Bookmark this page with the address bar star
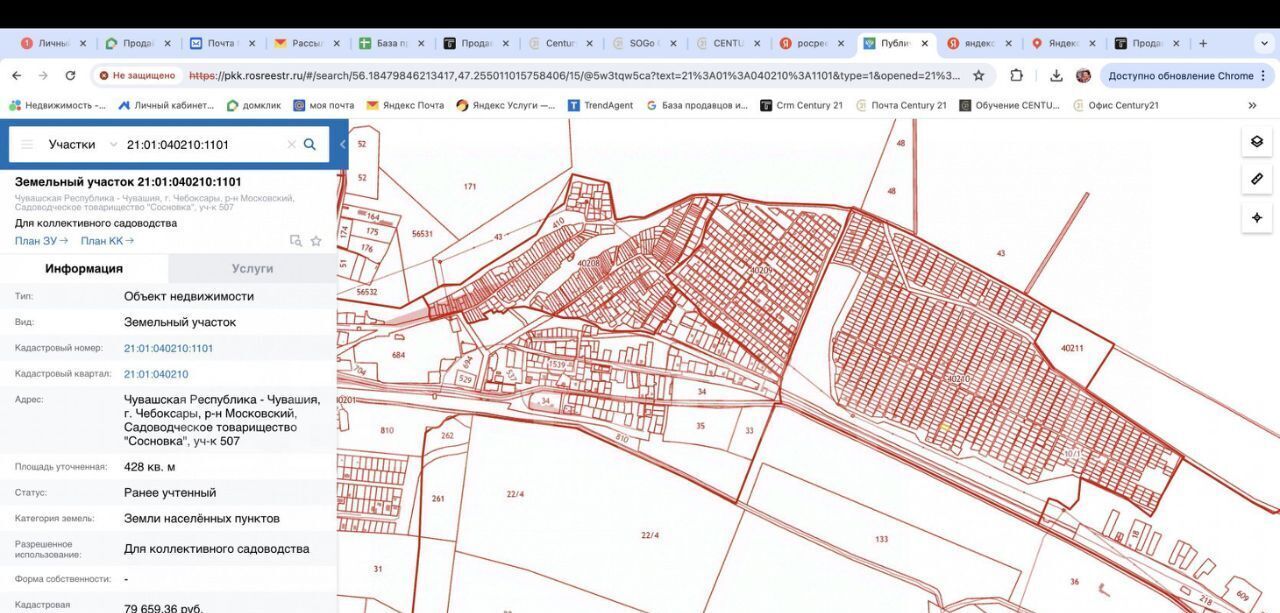 (978, 76)
